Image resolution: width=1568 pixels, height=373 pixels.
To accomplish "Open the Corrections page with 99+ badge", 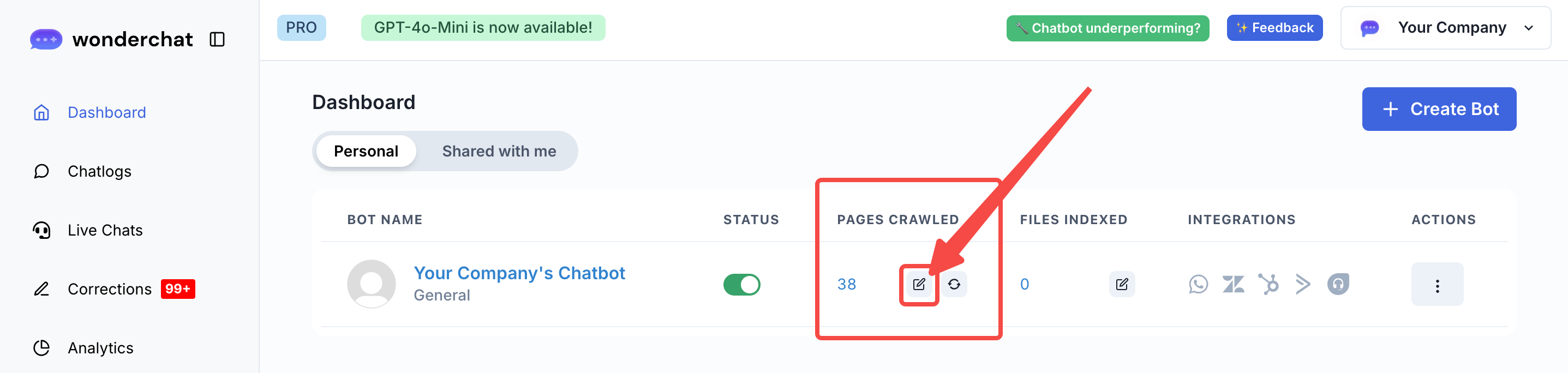I will click(110, 289).
